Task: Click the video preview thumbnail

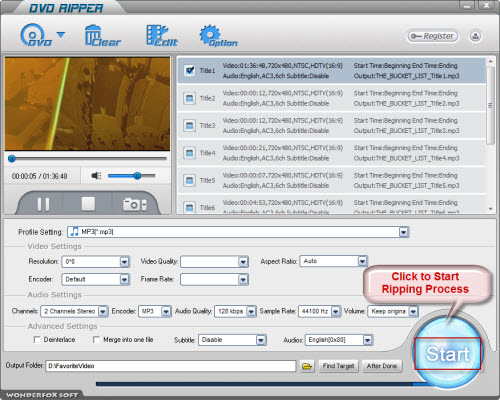Action: click(87, 104)
